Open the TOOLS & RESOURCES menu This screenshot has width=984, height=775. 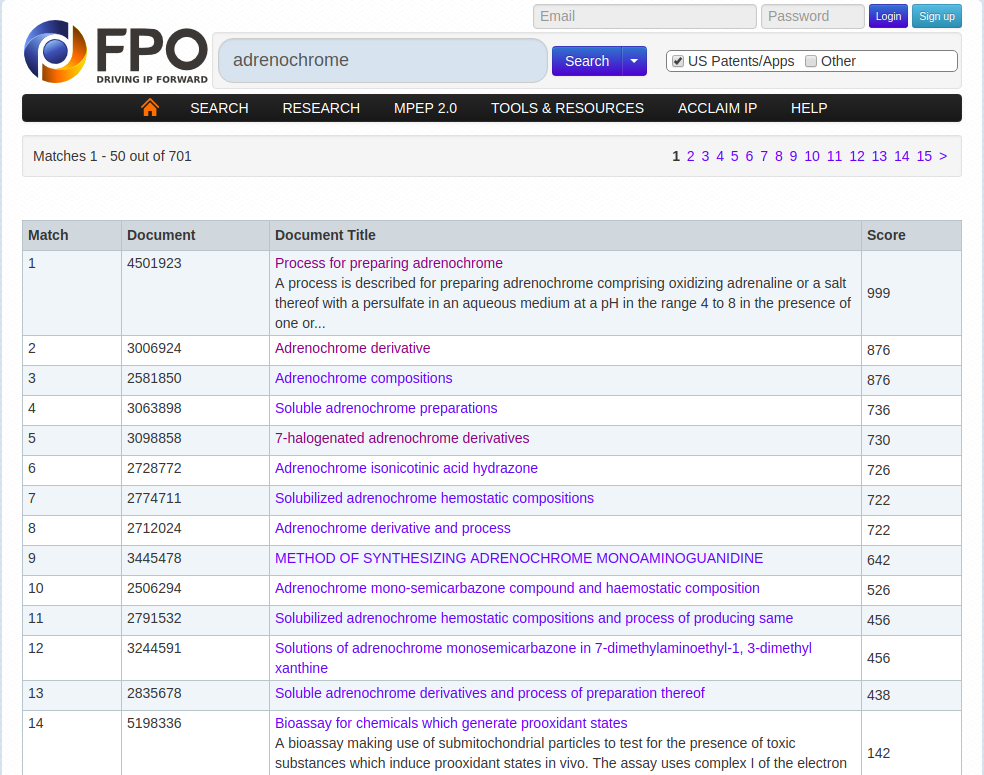(x=567, y=108)
